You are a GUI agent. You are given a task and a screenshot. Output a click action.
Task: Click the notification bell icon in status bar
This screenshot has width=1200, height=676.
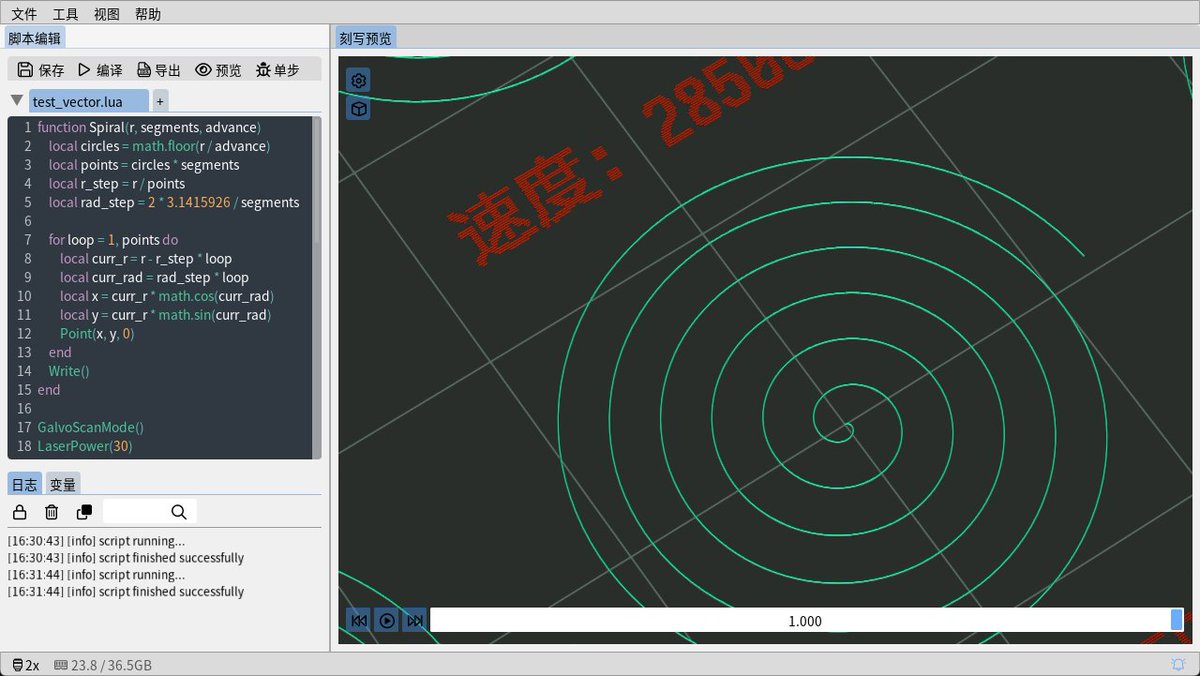tap(1178, 665)
